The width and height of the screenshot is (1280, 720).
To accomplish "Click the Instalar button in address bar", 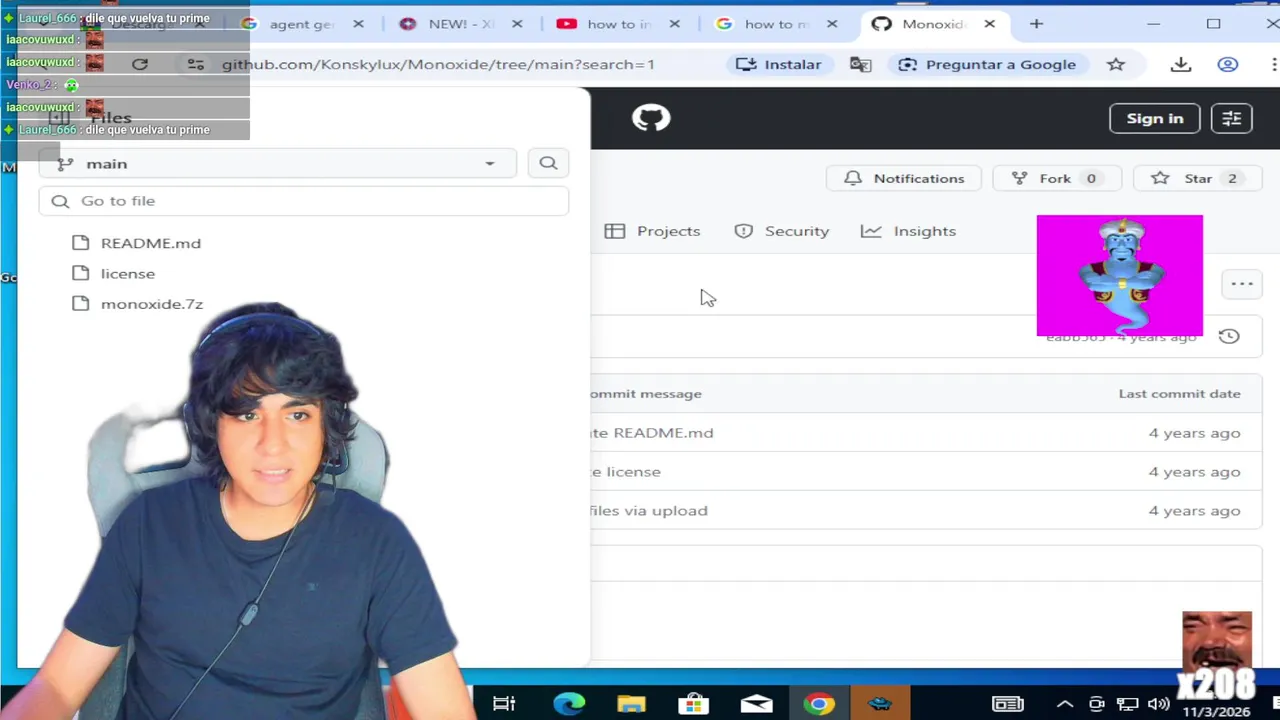I will pos(778,64).
